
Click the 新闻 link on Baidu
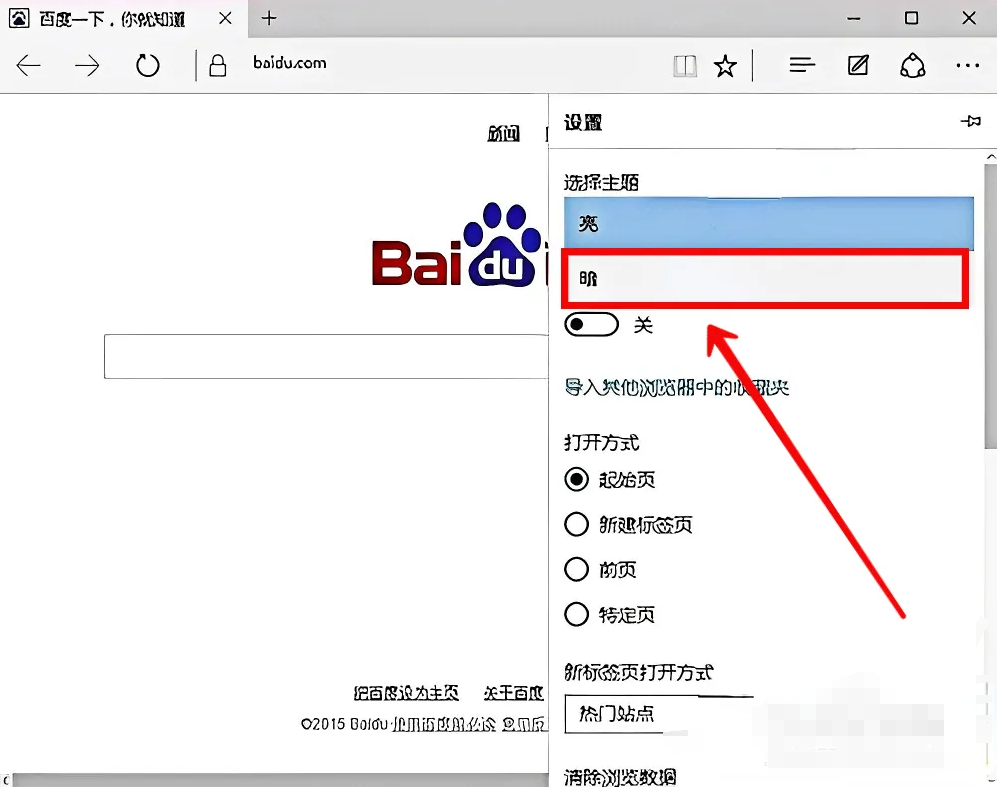click(x=503, y=133)
